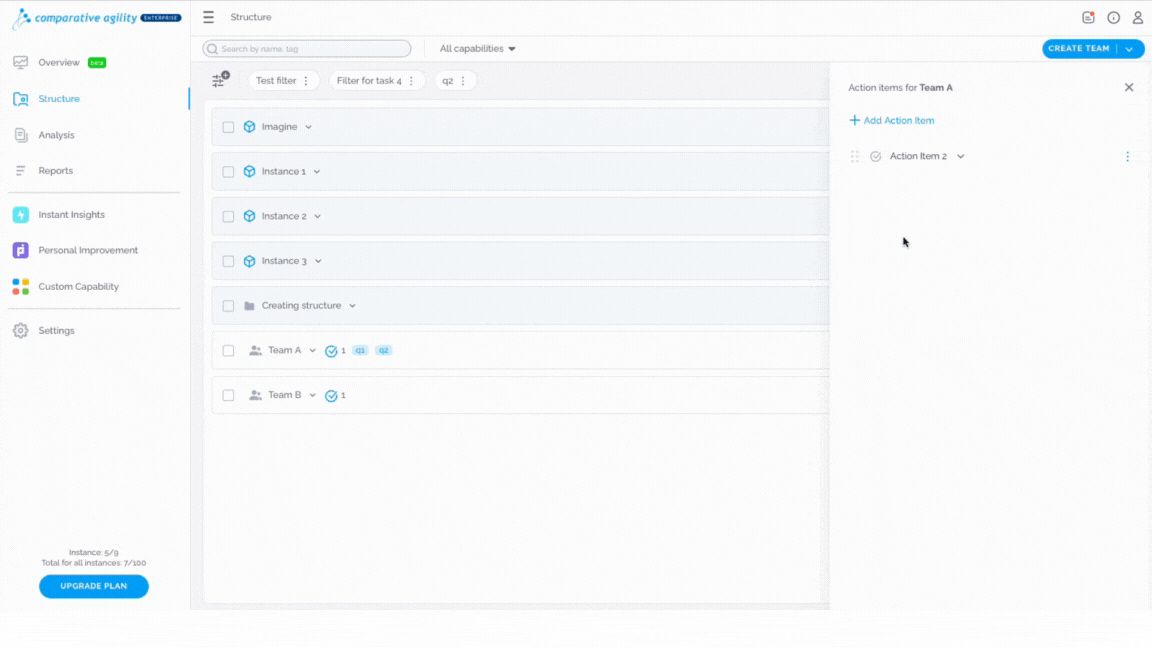Screen dimensions: 1152x648
Task: Select the Team B checkbox
Action: (228, 396)
